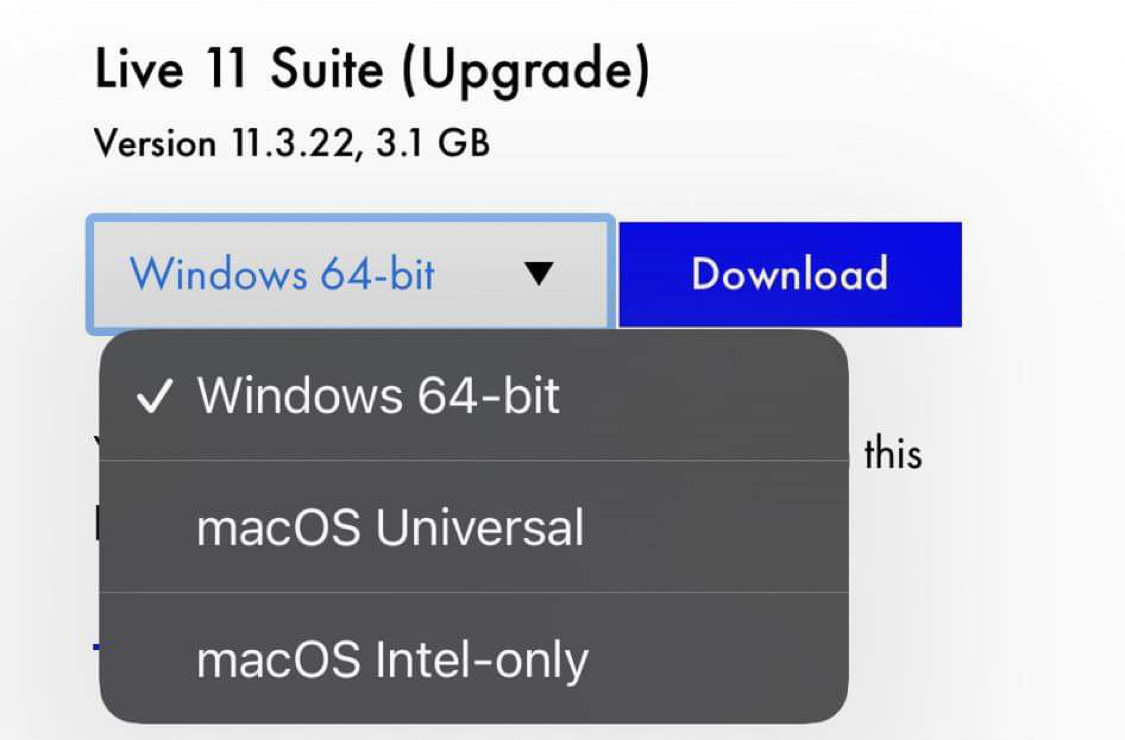Click the "Intel-only" text in the bottom row
Image resolution: width=1125 pixels, height=740 pixels.
(x=481, y=660)
